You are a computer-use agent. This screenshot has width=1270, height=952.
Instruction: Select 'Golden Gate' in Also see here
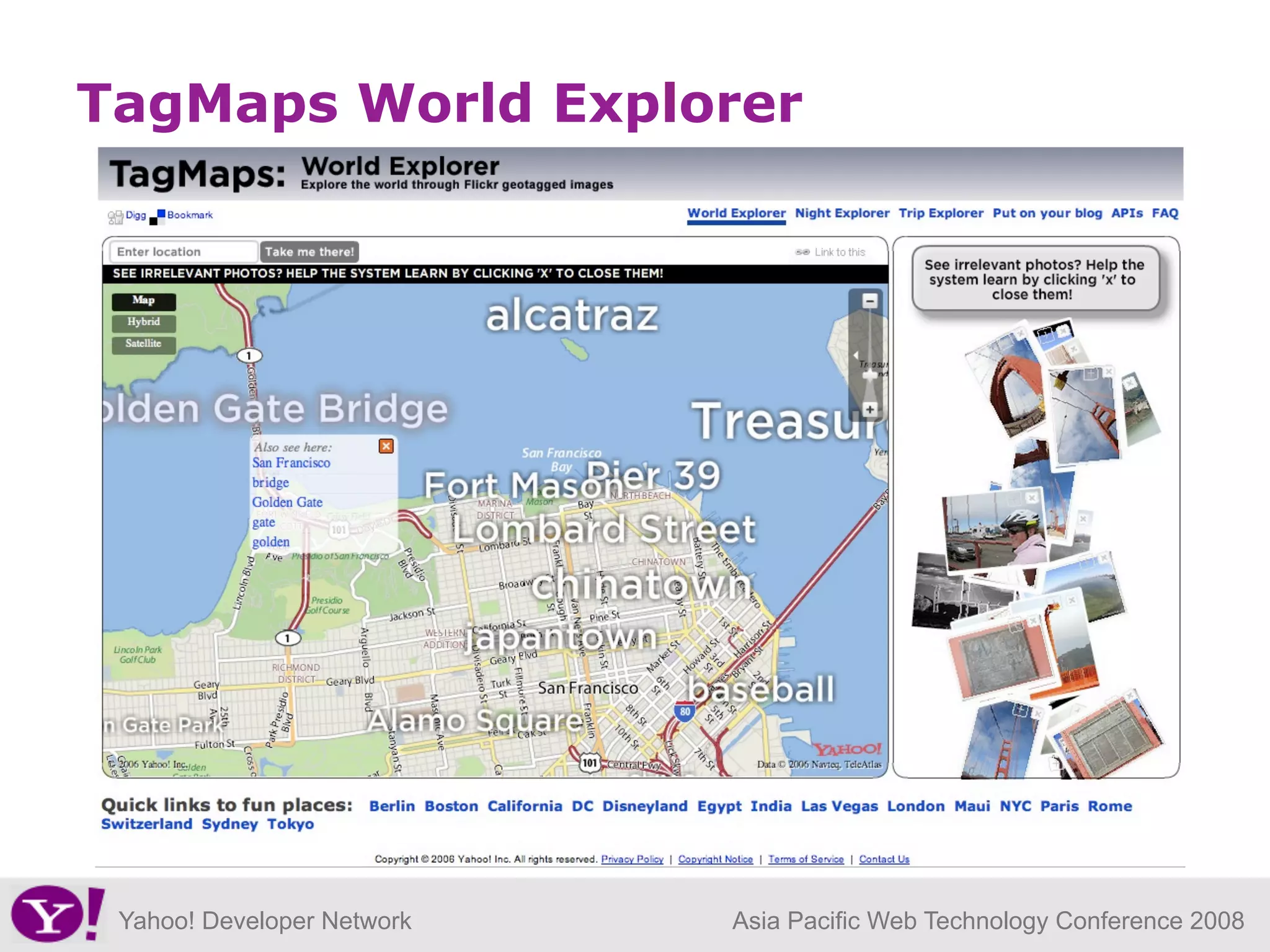(287, 503)
